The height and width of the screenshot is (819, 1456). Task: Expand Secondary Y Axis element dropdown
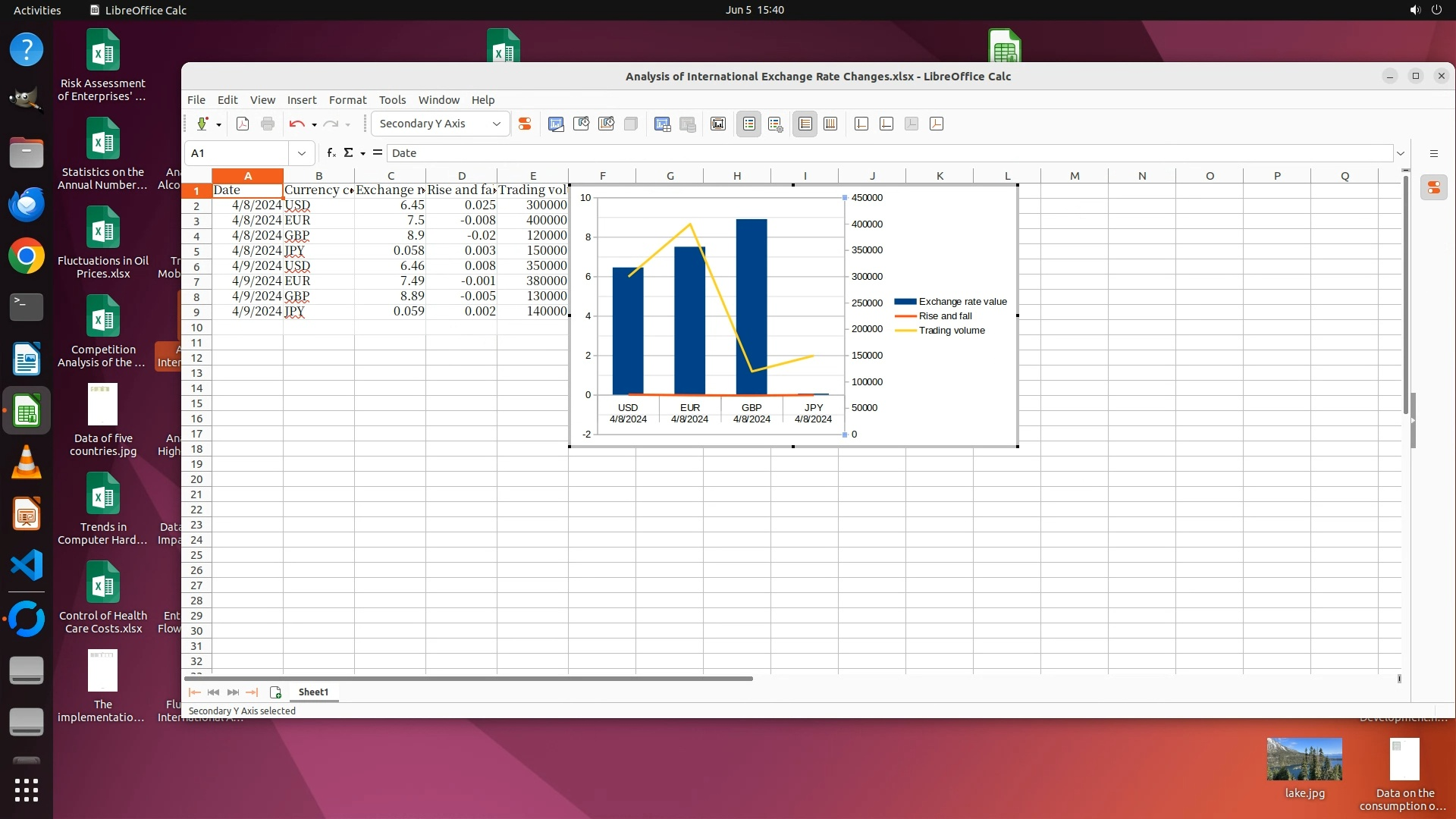tap(497, 124)
